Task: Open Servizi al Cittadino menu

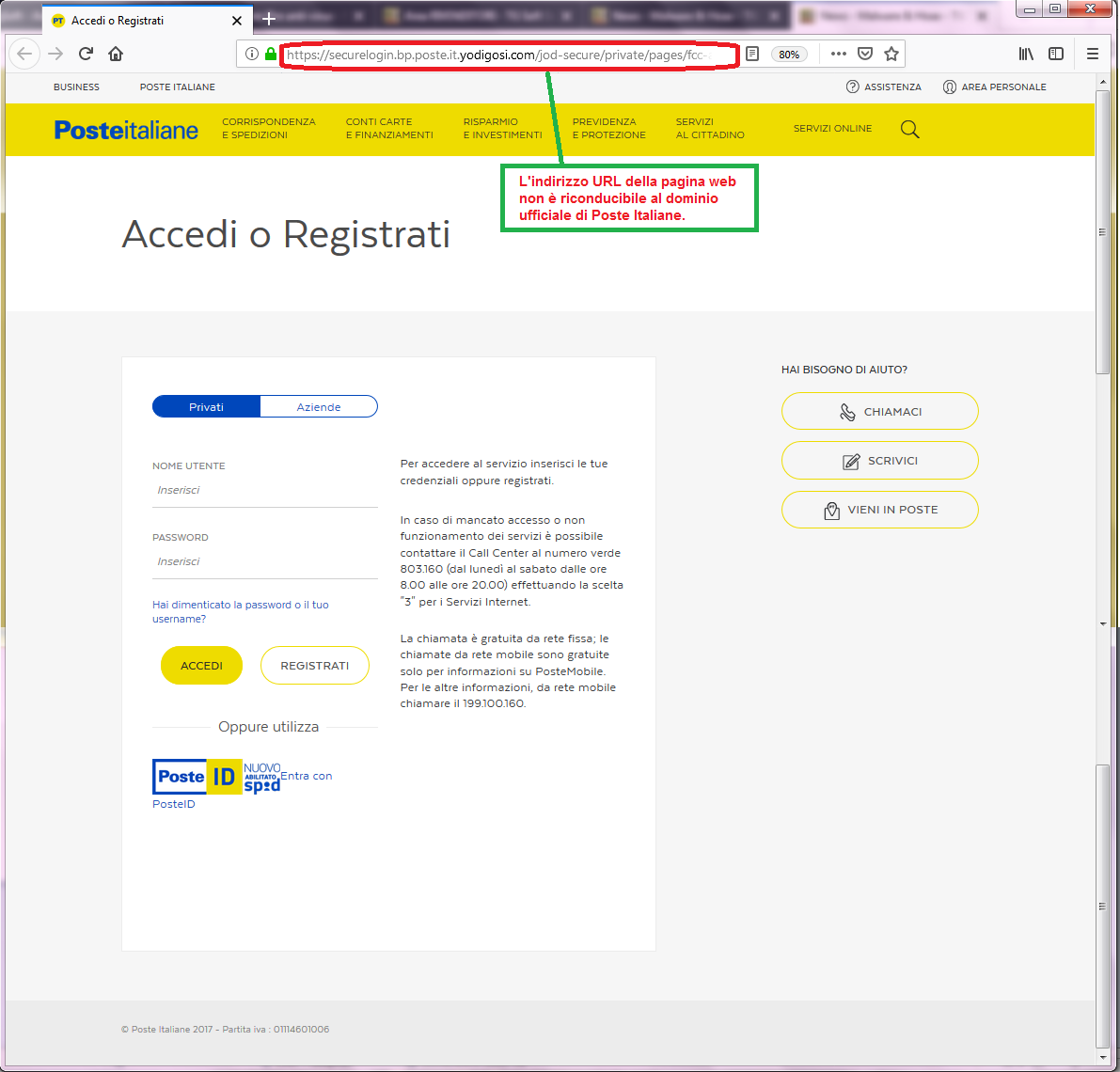Action: click(710, 129)
